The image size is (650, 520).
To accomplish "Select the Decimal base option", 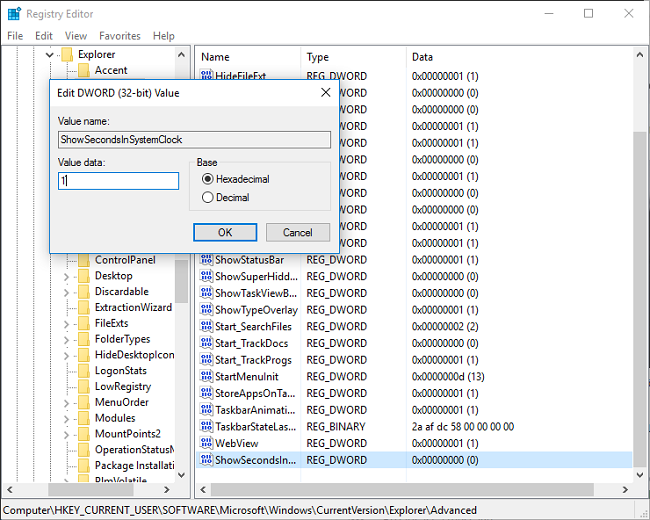I will coord(208,197).
